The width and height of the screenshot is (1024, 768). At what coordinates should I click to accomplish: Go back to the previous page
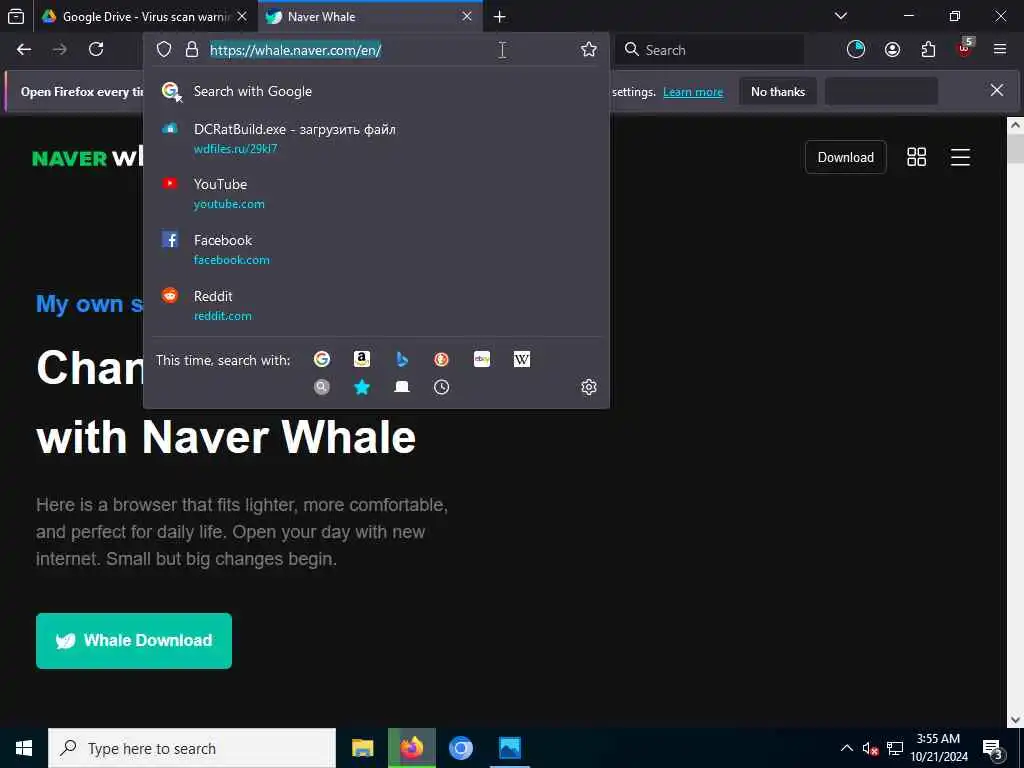pos(24,50)
